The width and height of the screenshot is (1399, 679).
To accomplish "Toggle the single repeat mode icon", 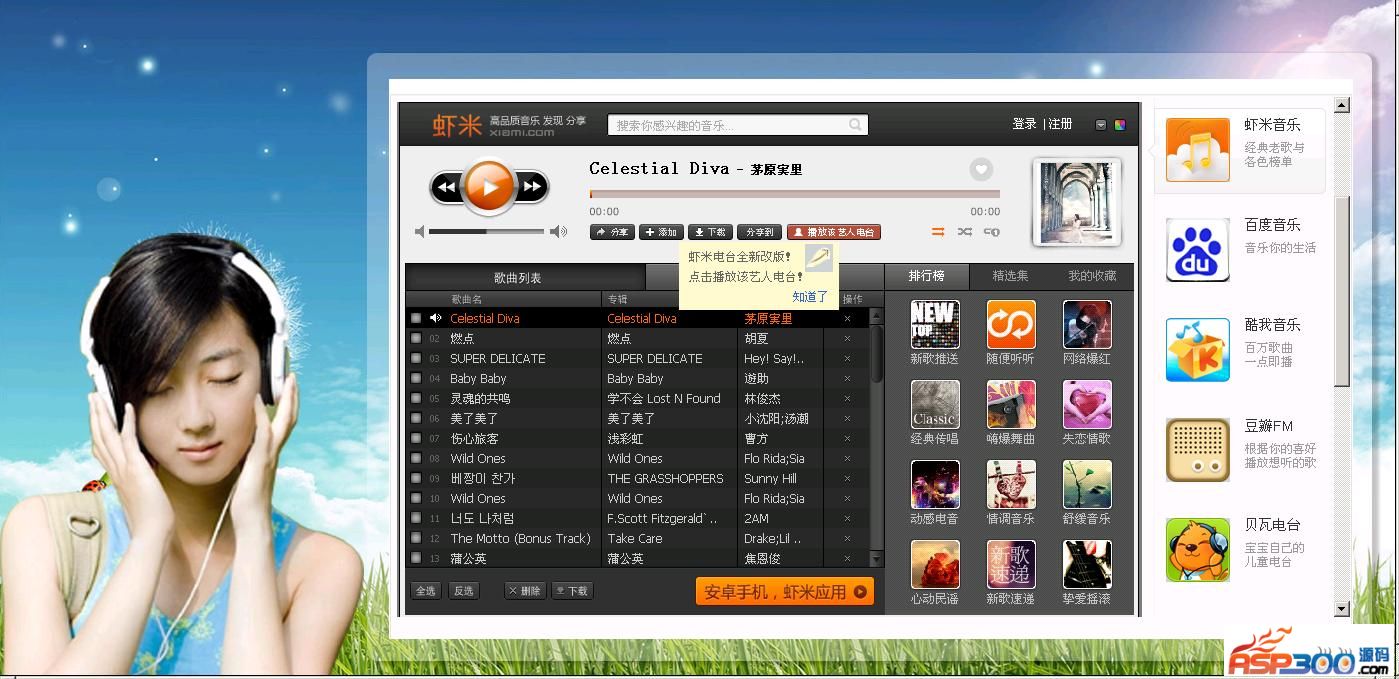I will pos(991,232).
